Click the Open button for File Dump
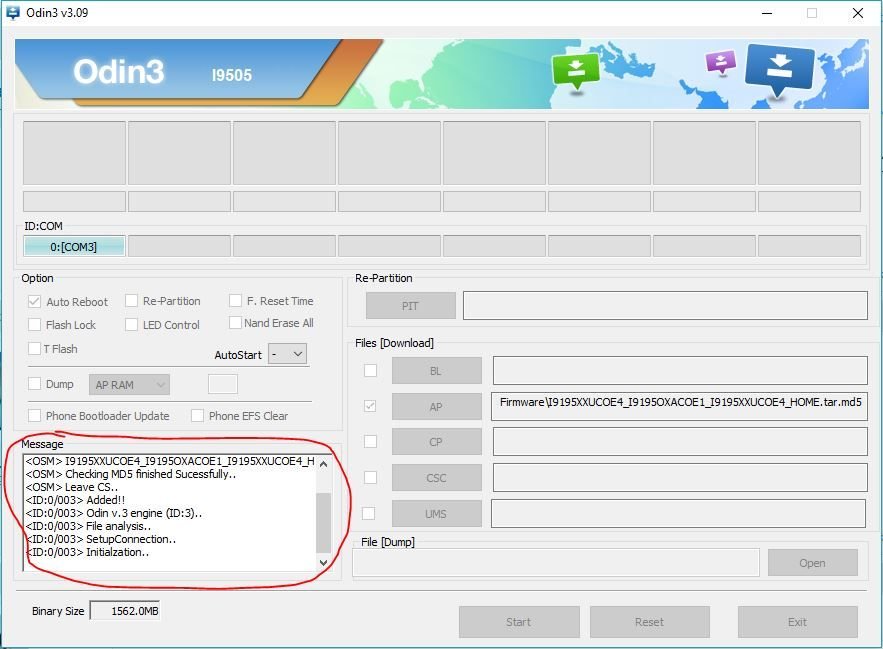The height and width of the screenshot is (649, 883). click(813, 563)
